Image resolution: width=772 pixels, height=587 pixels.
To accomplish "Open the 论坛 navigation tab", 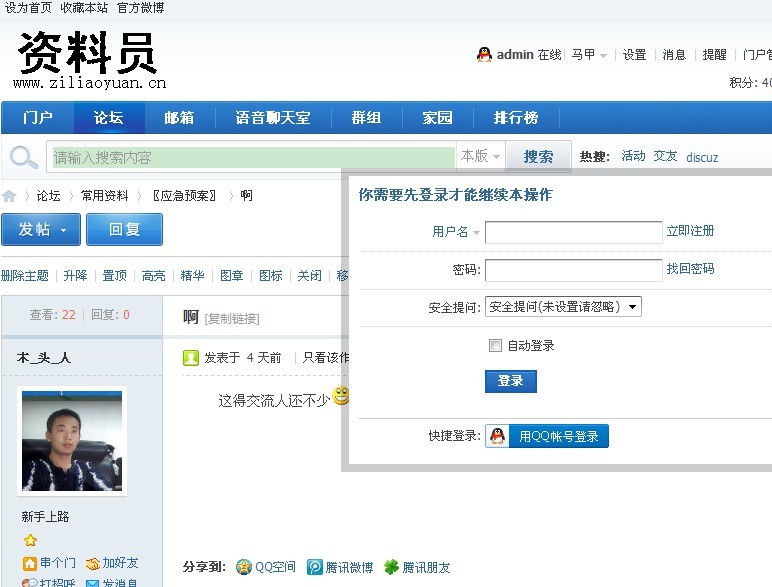I will pyautogui.click(x=109, y=118).
